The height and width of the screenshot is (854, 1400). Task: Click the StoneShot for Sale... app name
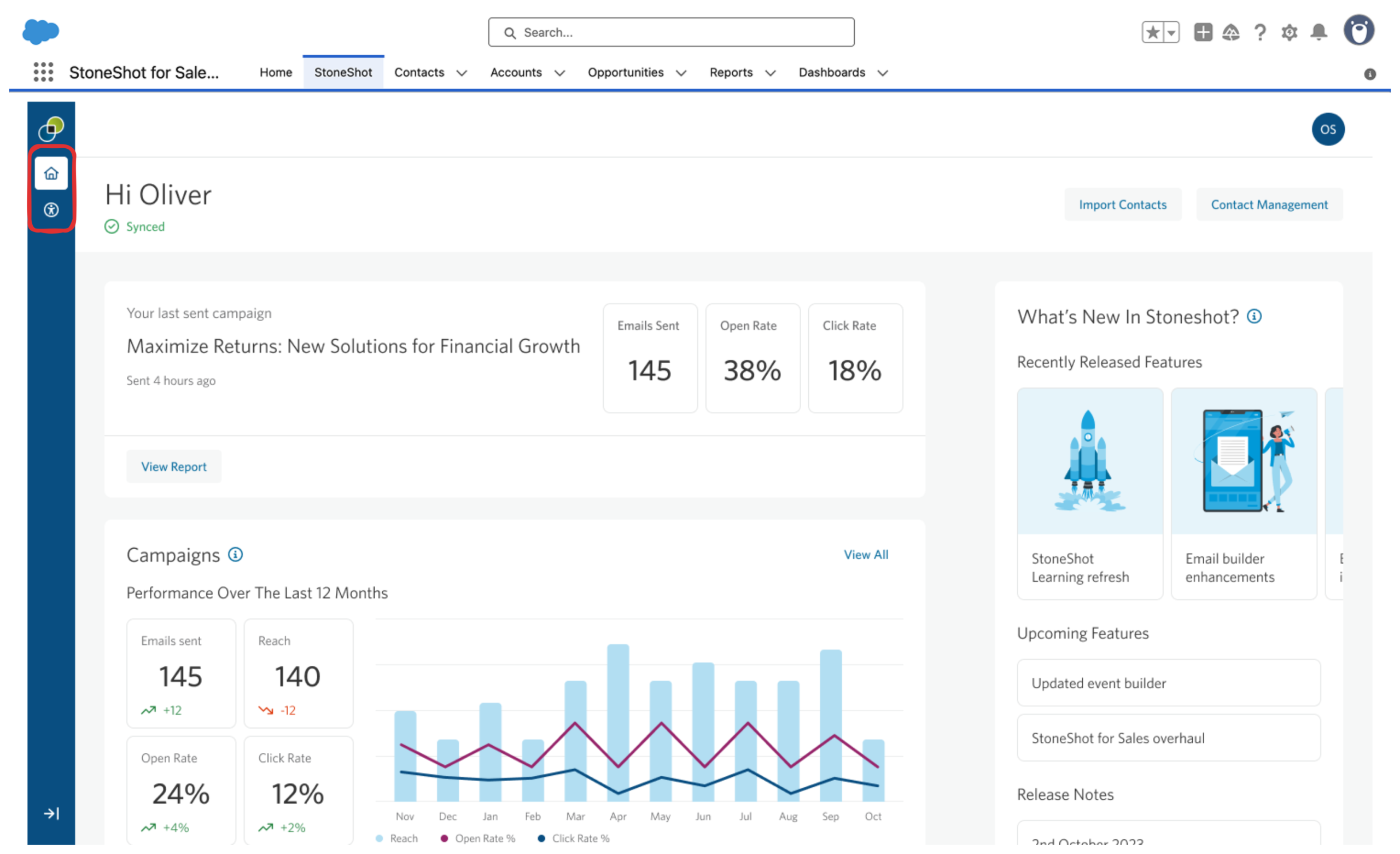144,72
